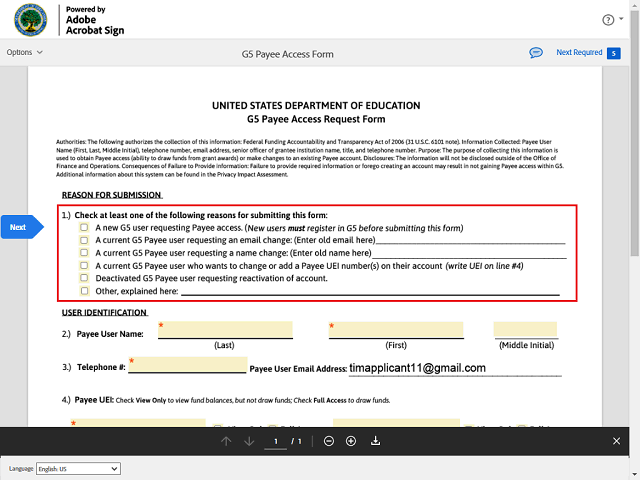Tick the 'Other, explained here' checkbox

[x=84, y=291]
